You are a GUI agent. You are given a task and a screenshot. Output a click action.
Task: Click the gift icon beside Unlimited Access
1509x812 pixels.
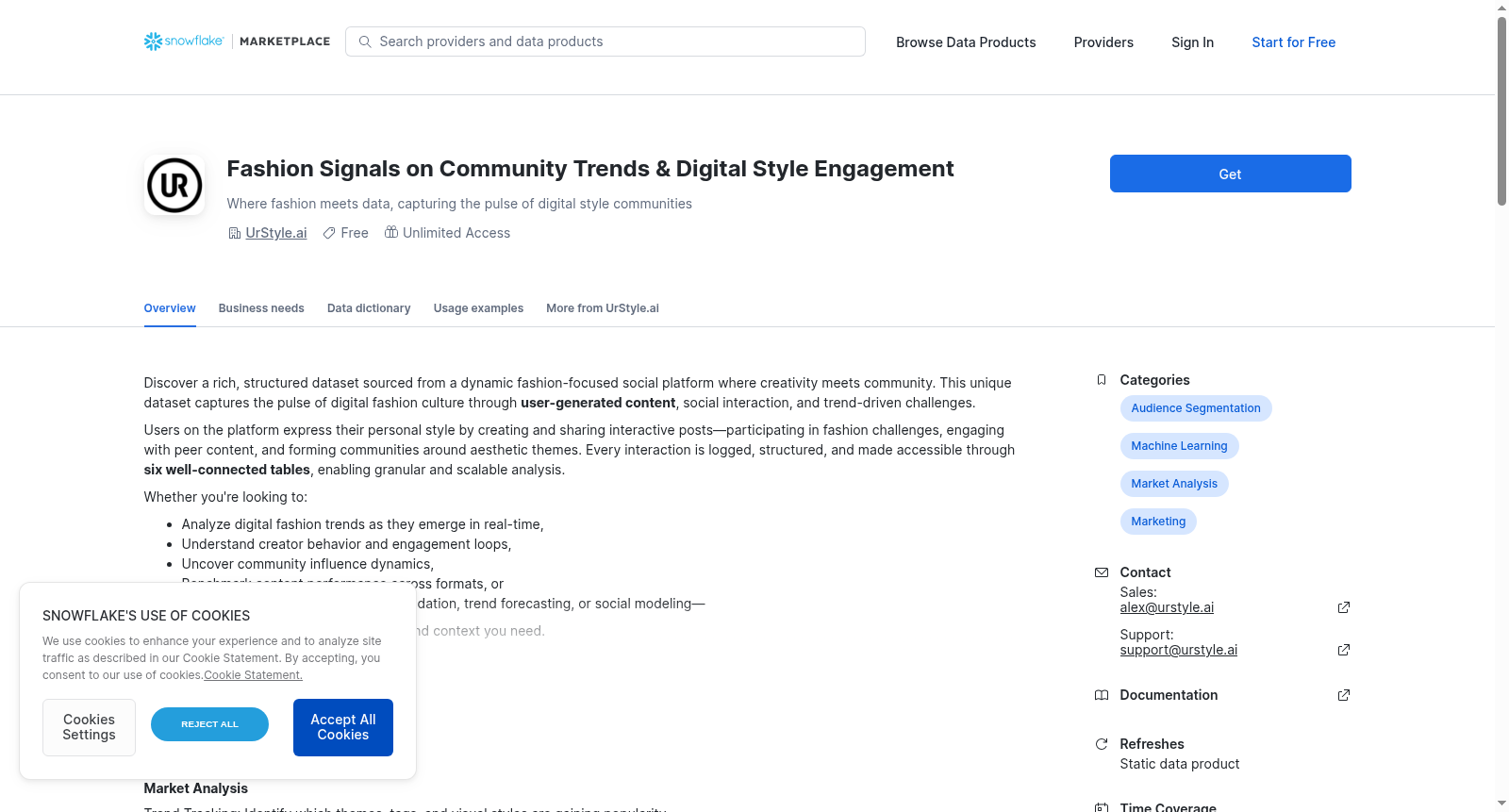tap(391, 232)
